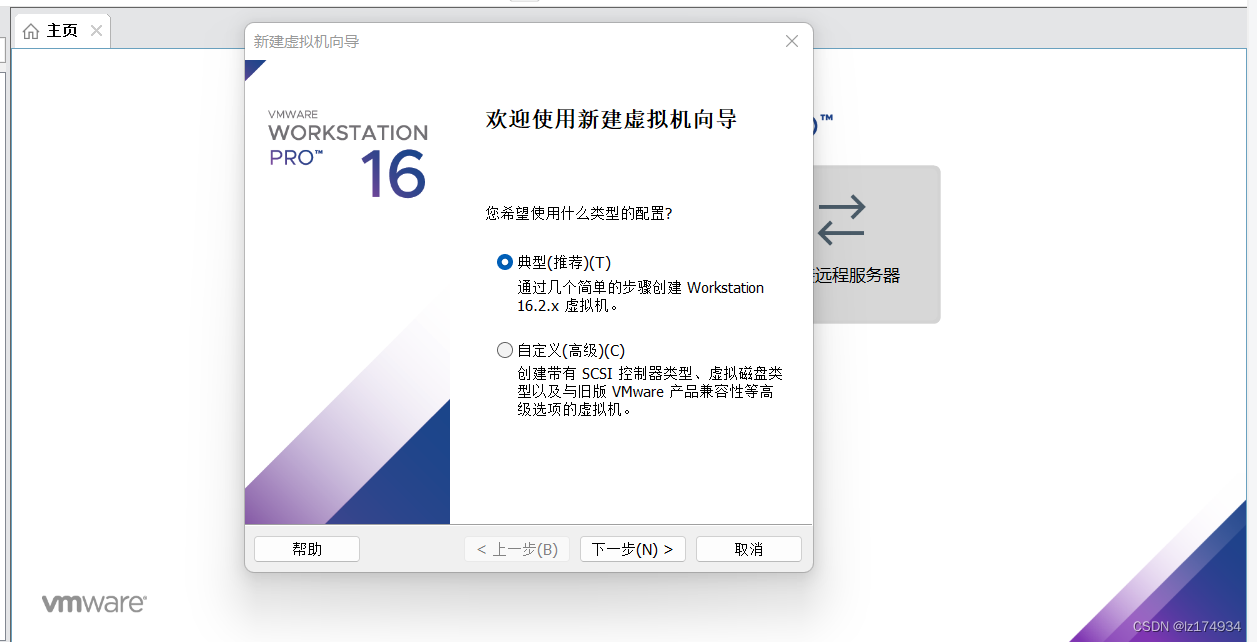Click the 下一步(N) button
The width and height of the screenshot is (1257, 642).
[x=632, y=549]
